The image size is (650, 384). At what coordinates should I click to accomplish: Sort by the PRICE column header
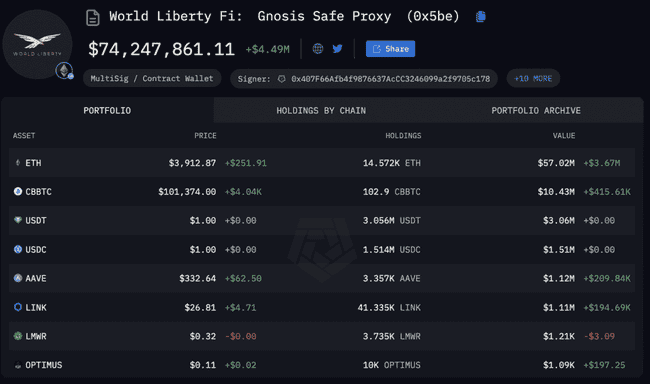tap(205, 136)
